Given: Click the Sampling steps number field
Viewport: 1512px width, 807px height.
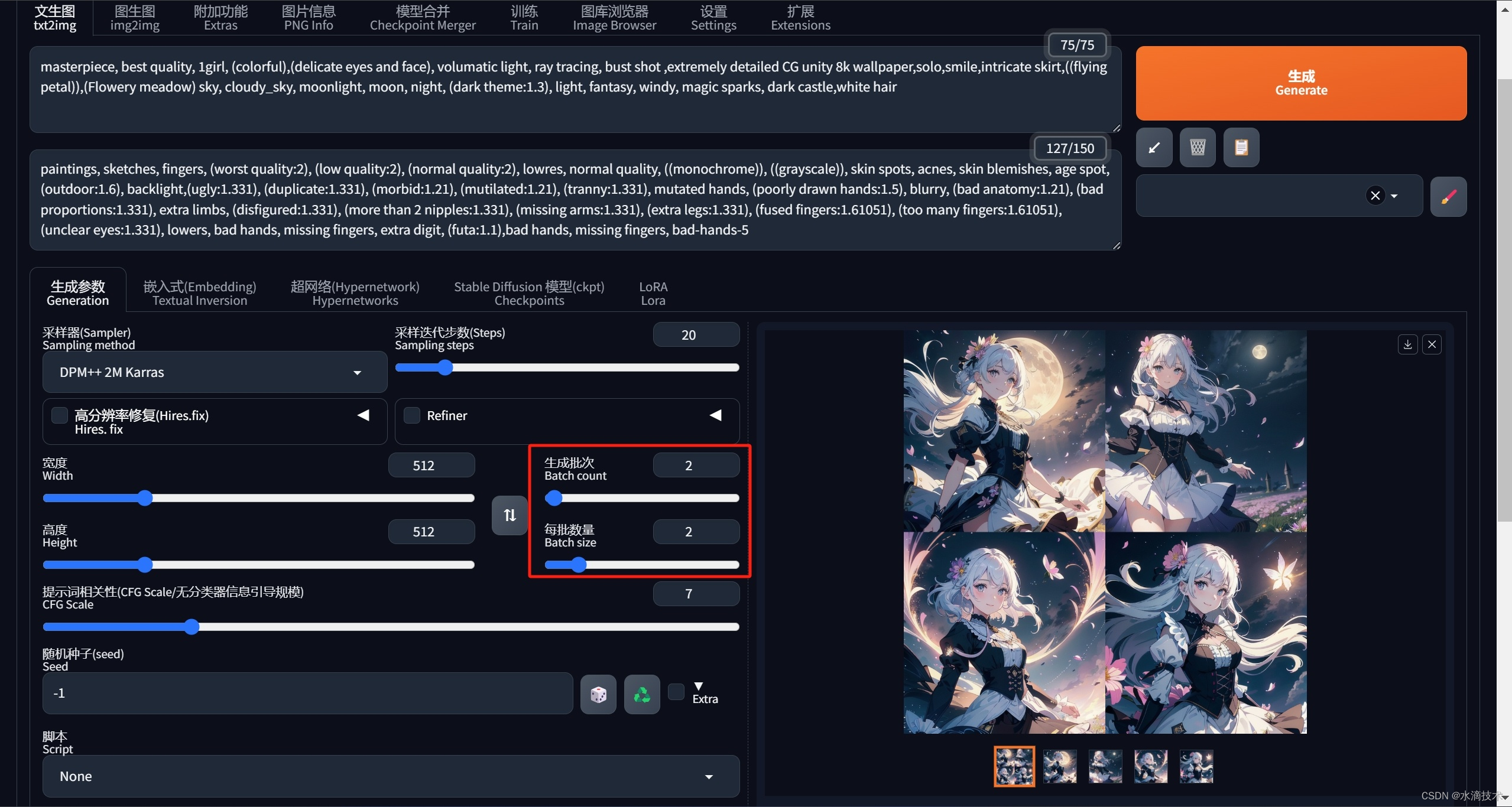Looking at the screenshot, I should tap(696, 335).
